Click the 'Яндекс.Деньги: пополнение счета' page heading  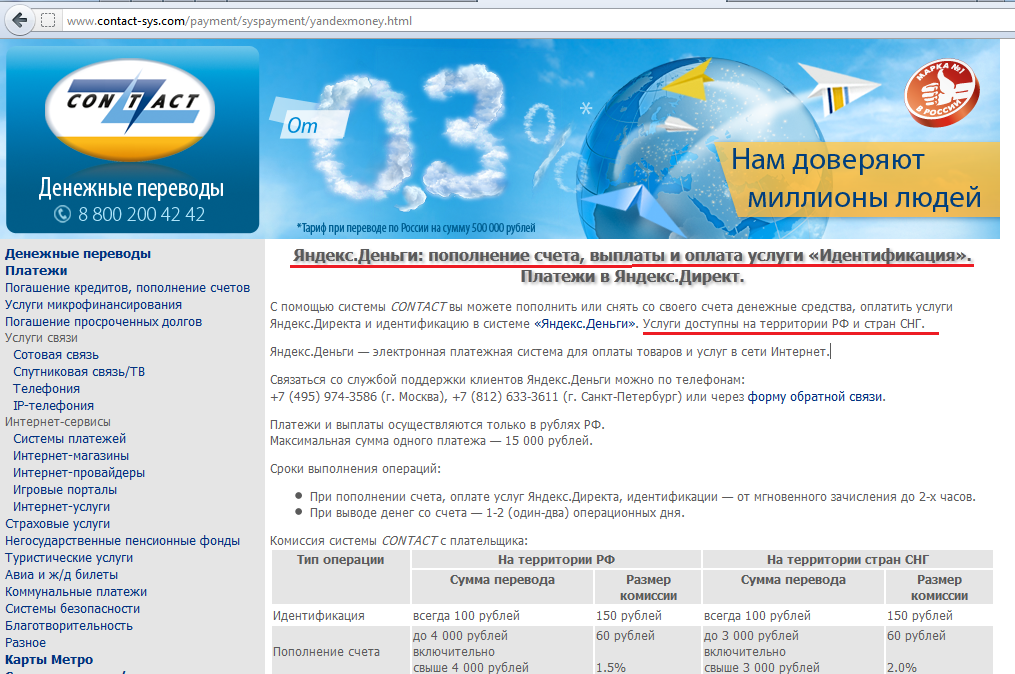632,255
